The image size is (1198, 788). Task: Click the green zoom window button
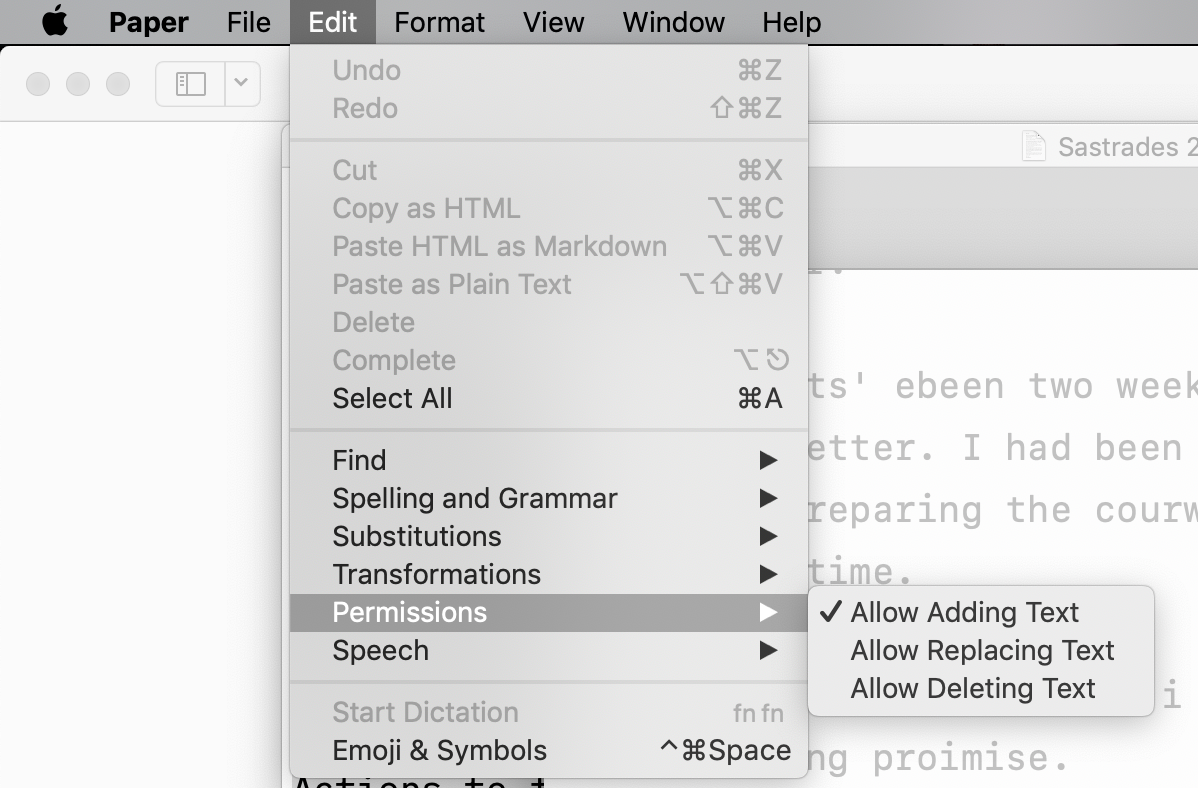click(x=118, y=83)
